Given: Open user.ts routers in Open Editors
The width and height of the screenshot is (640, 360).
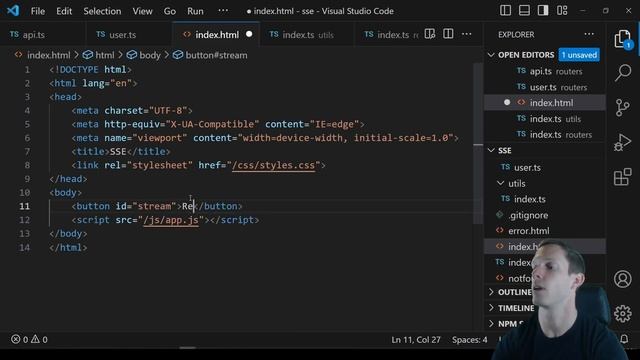Looking at the screenshot, I should [x=544, y=87].
